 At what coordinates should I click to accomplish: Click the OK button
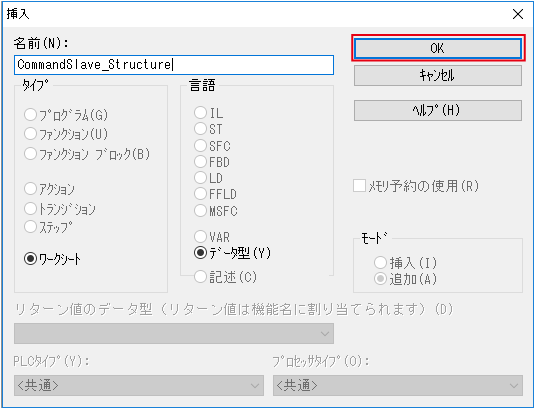point(438,48)
